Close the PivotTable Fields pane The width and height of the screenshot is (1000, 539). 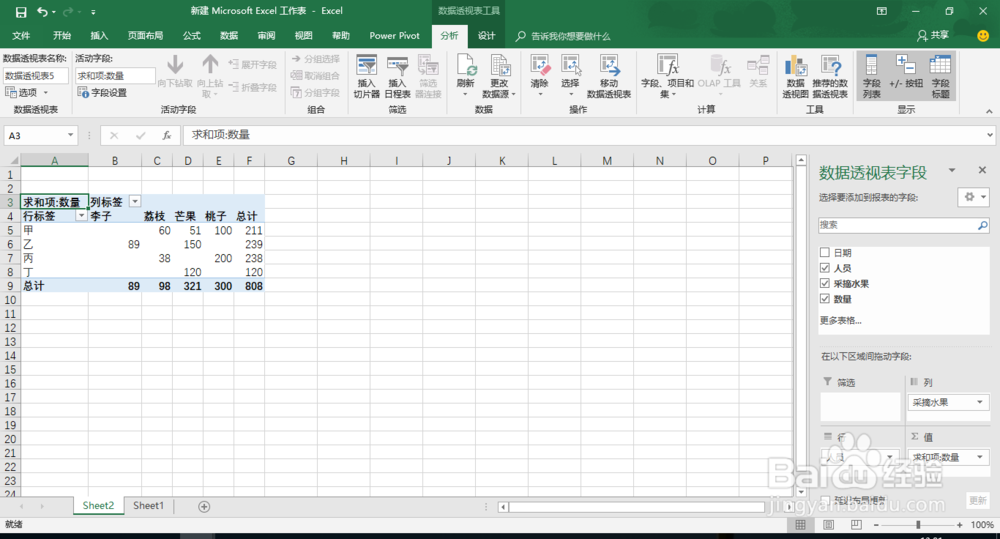982,170
